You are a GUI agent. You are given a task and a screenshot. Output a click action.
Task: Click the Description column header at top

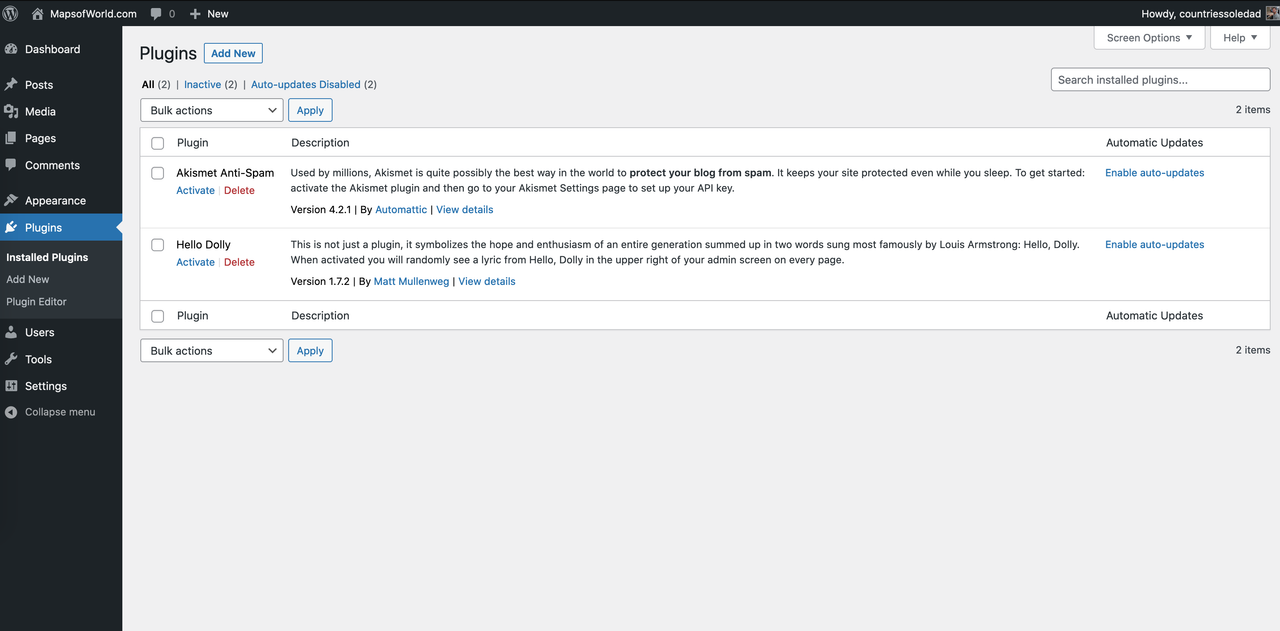click(320, 142)
